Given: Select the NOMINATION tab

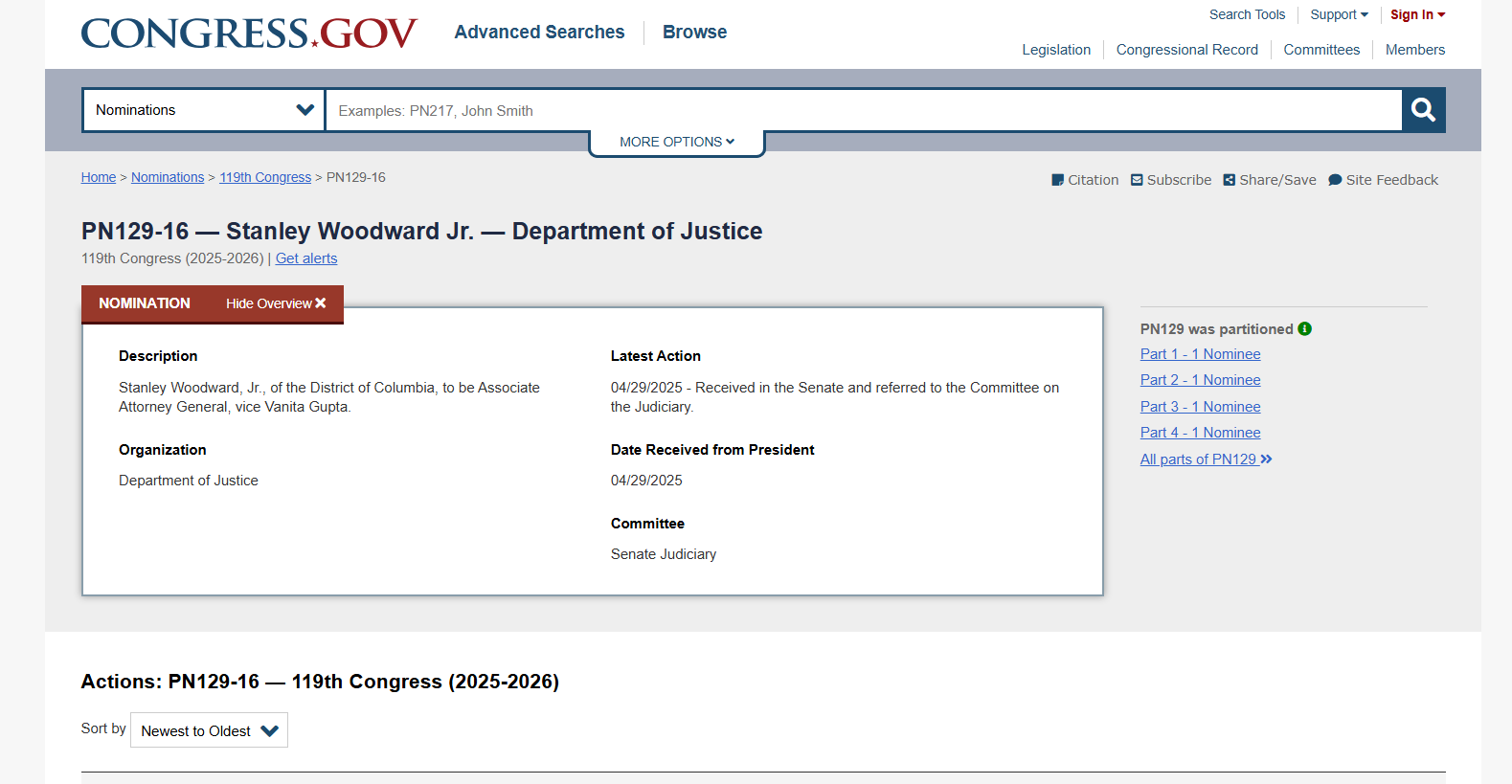Looking at the screenshot, I should [145, 303].
